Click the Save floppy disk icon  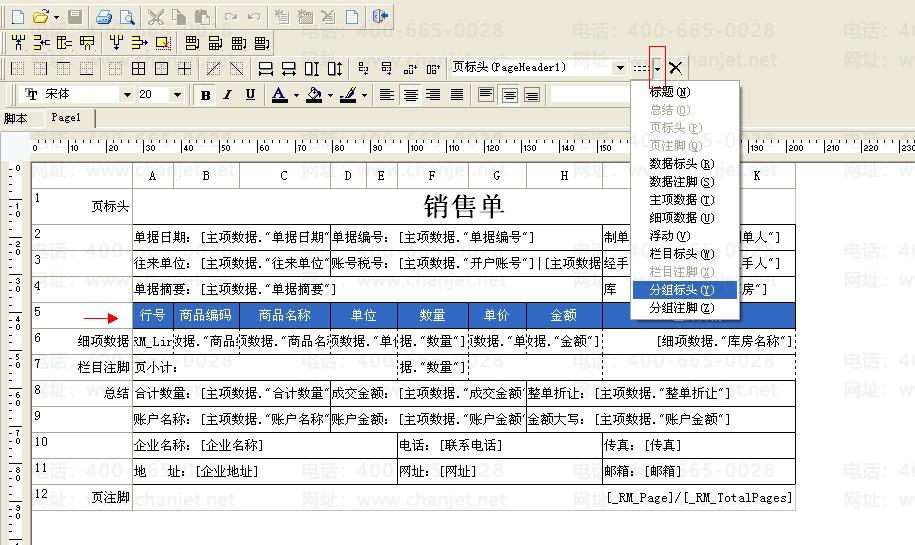tap(74, 17)
